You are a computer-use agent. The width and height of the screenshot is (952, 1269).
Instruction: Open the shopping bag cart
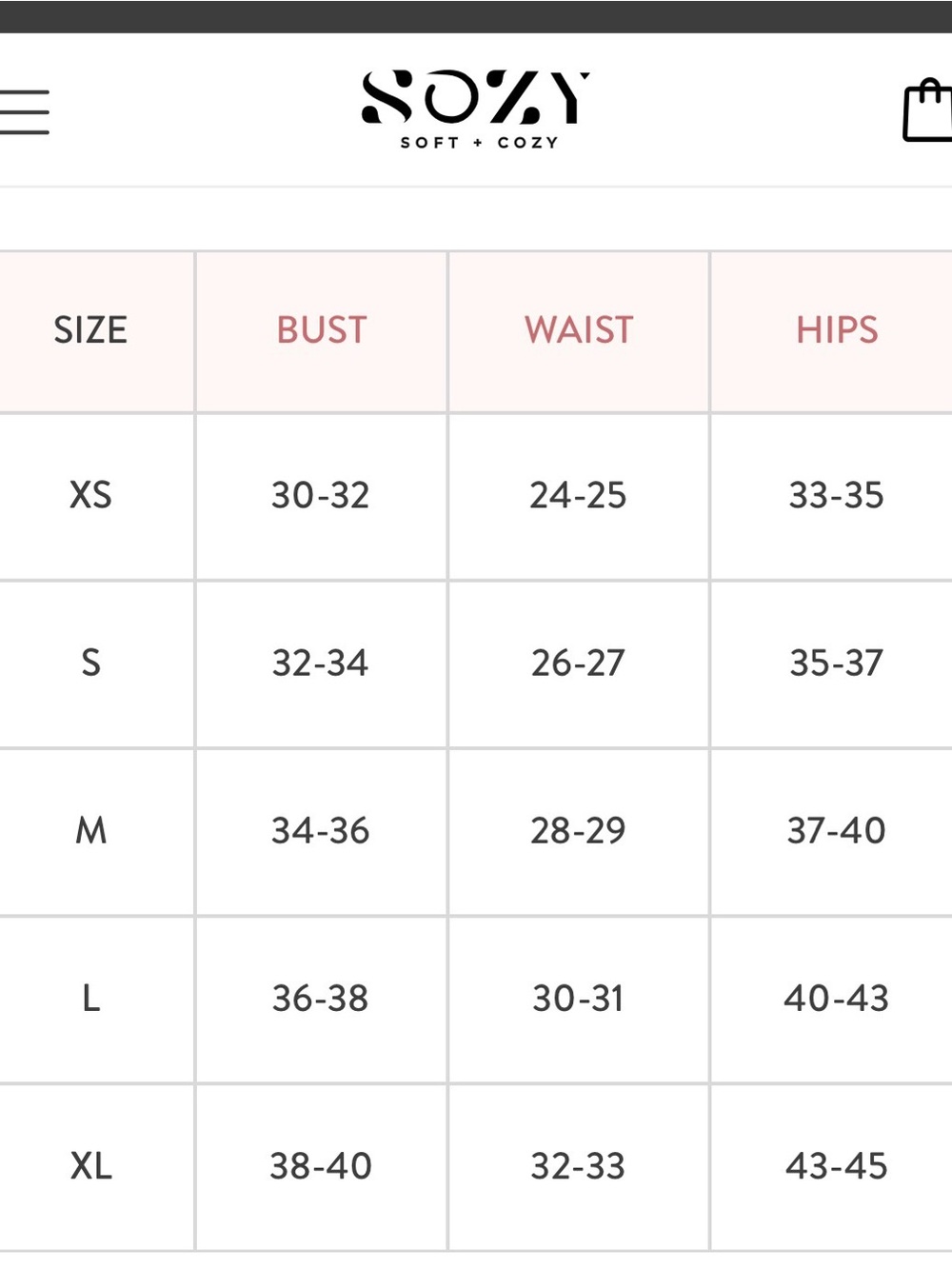tap(928, 111)
